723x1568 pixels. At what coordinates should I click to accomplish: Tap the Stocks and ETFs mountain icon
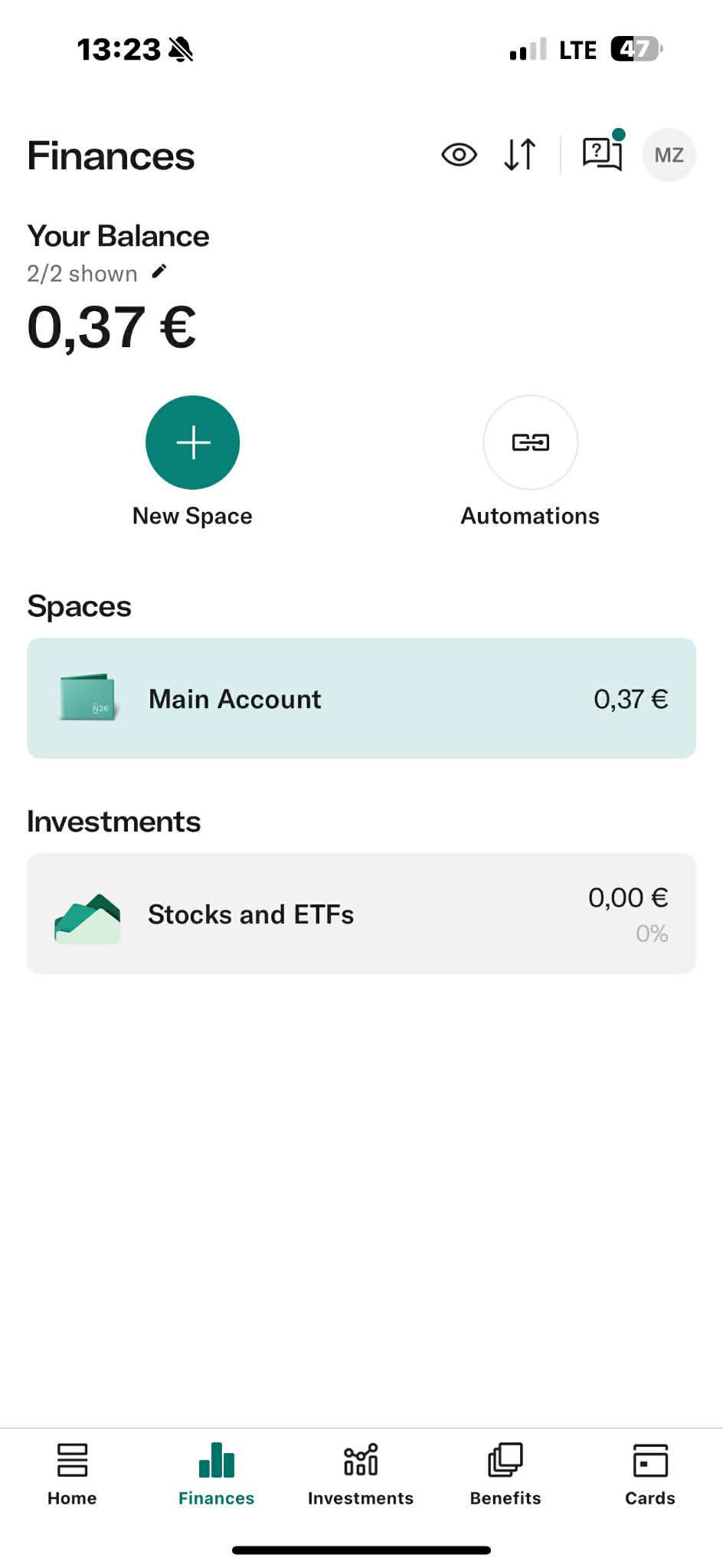pos(87,918)
